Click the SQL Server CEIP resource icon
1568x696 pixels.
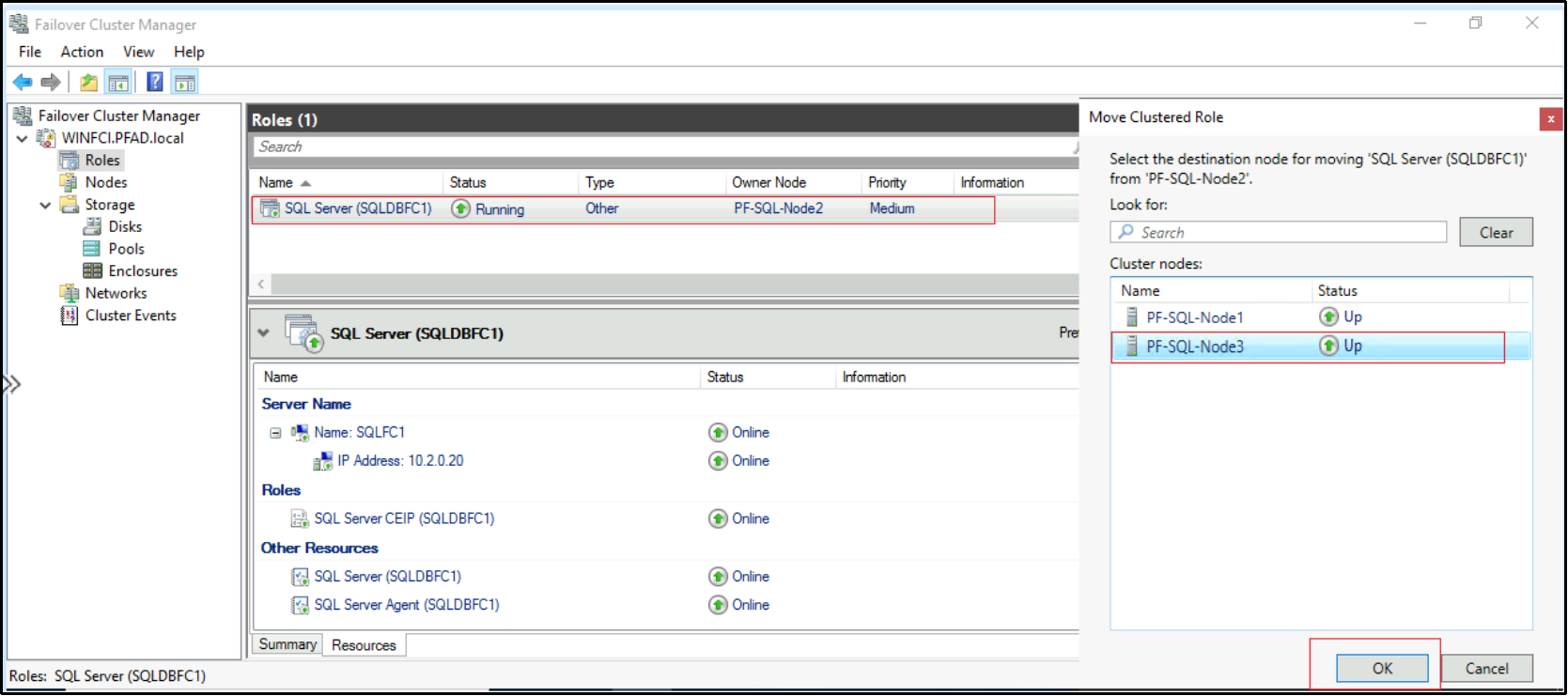[300, 518]
